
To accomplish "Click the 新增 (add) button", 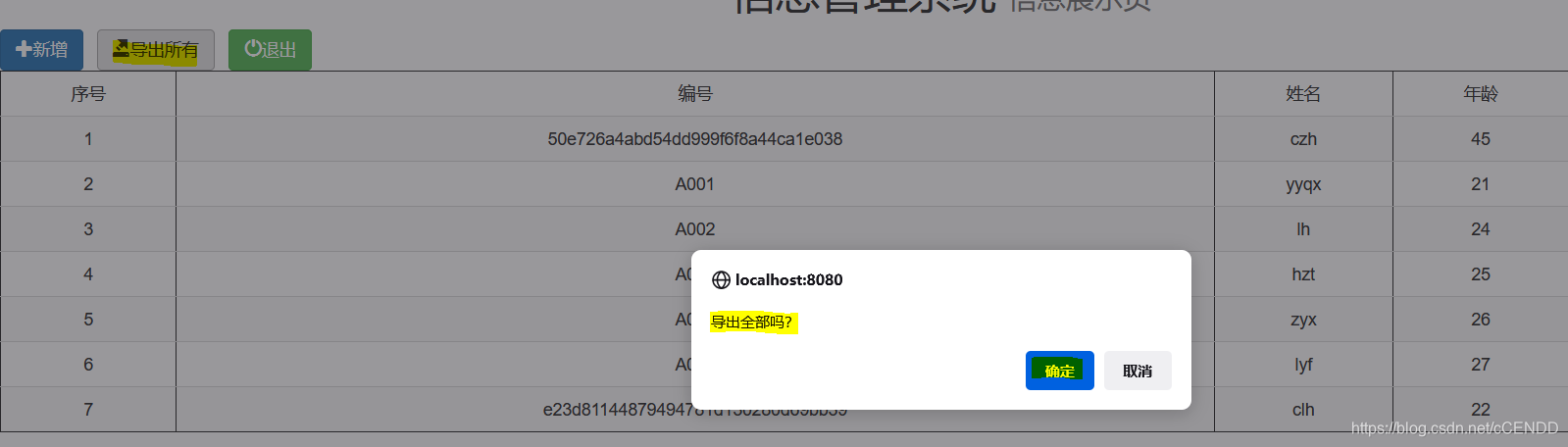I will [41, 50].
